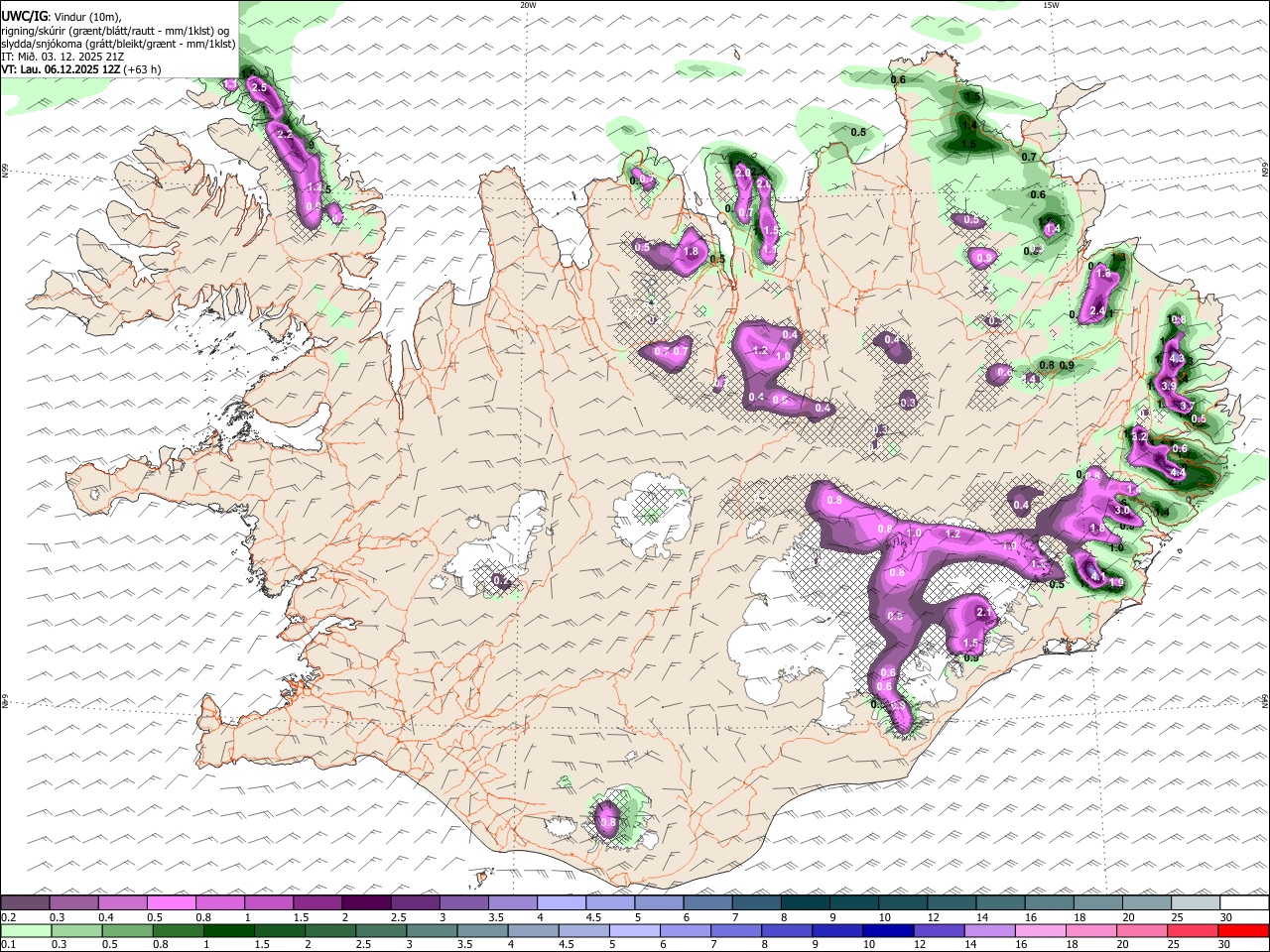The width and height of the screenshot is (1270, 952).
Task: Click the 7–8 periwinkle swatch in bottom row
Action: (735, 930)
